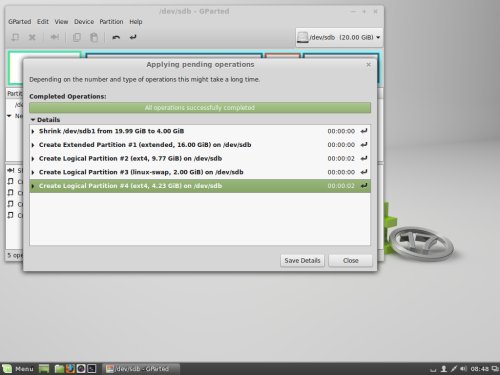Image resolution: width=500 pixels, height=375 pixels.
Task: Click the status icon on the Shrink row
Action: click(364, 131)
